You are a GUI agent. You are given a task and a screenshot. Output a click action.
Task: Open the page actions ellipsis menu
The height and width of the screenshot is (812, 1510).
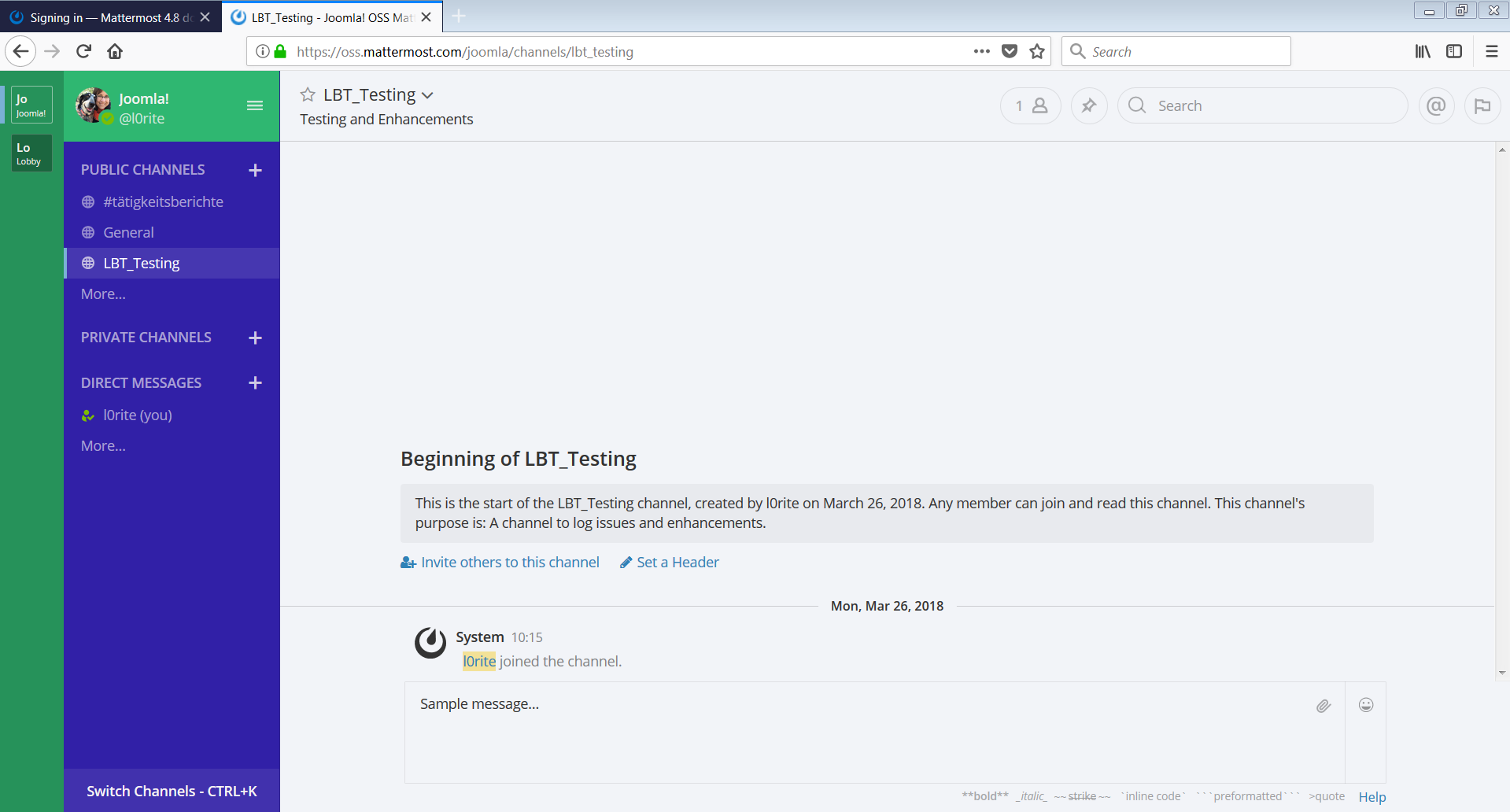[x=981, y=51]
